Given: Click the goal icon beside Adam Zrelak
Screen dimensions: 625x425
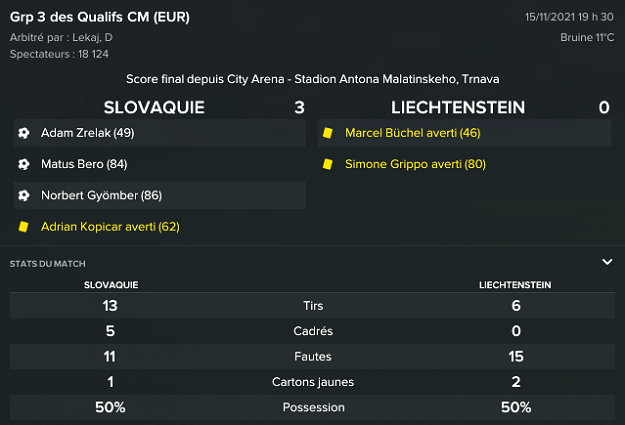Looking at the screenshot, I should 23,133.
